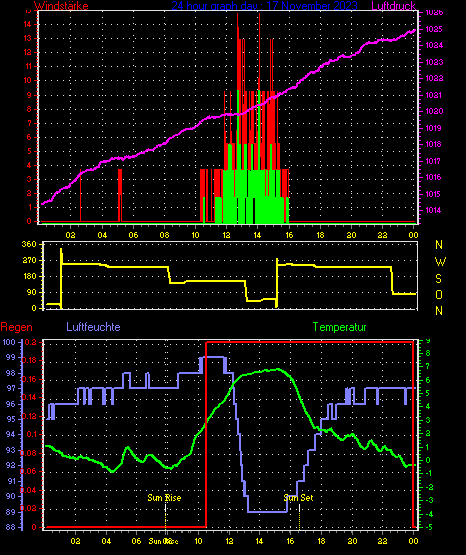Click pressure axis value 1025
466x555 pixels.
(x=434, y=29)
